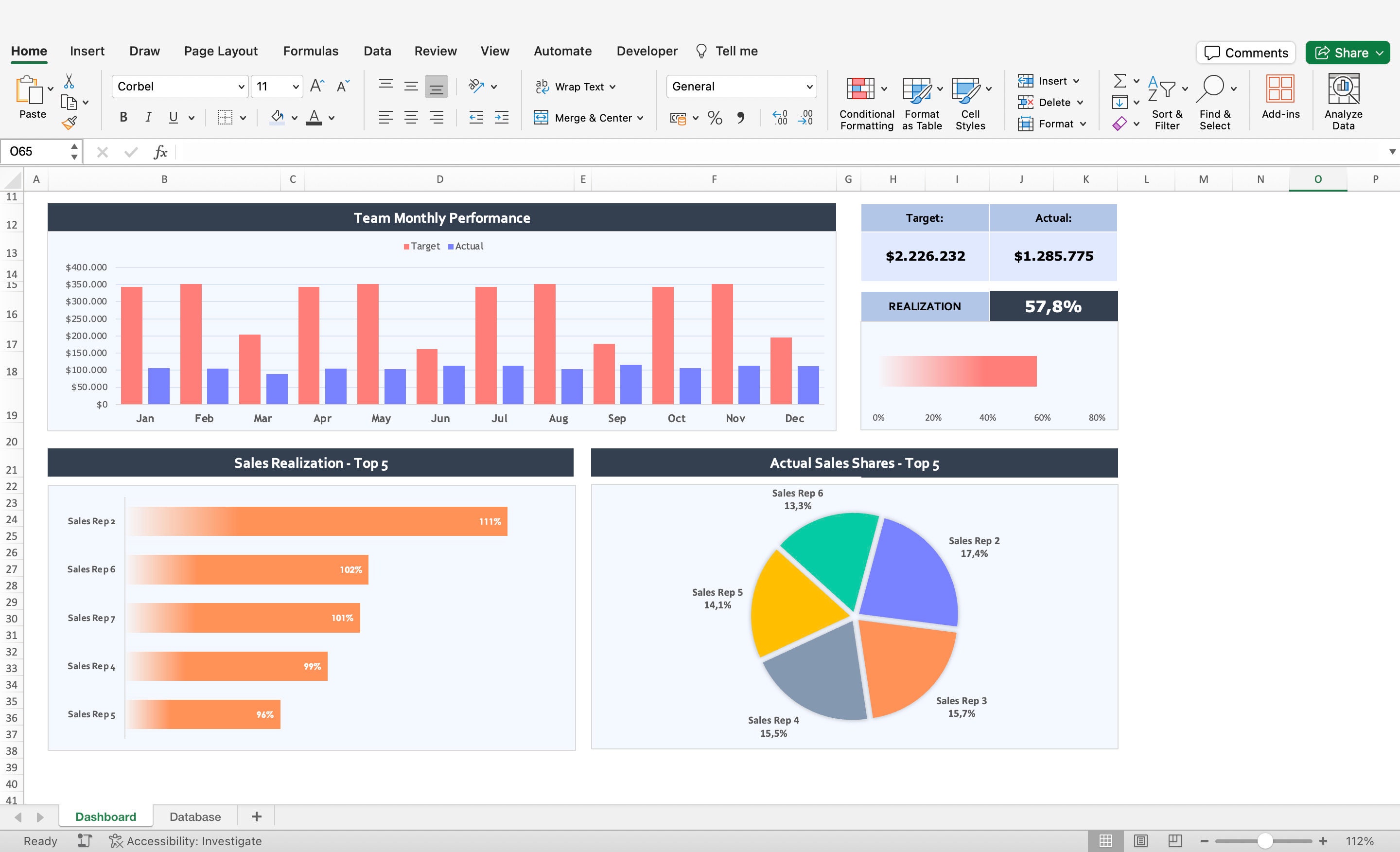Open the Formulas ribbon tab
Screen dimensions: 1400x852
coord(311,51)
